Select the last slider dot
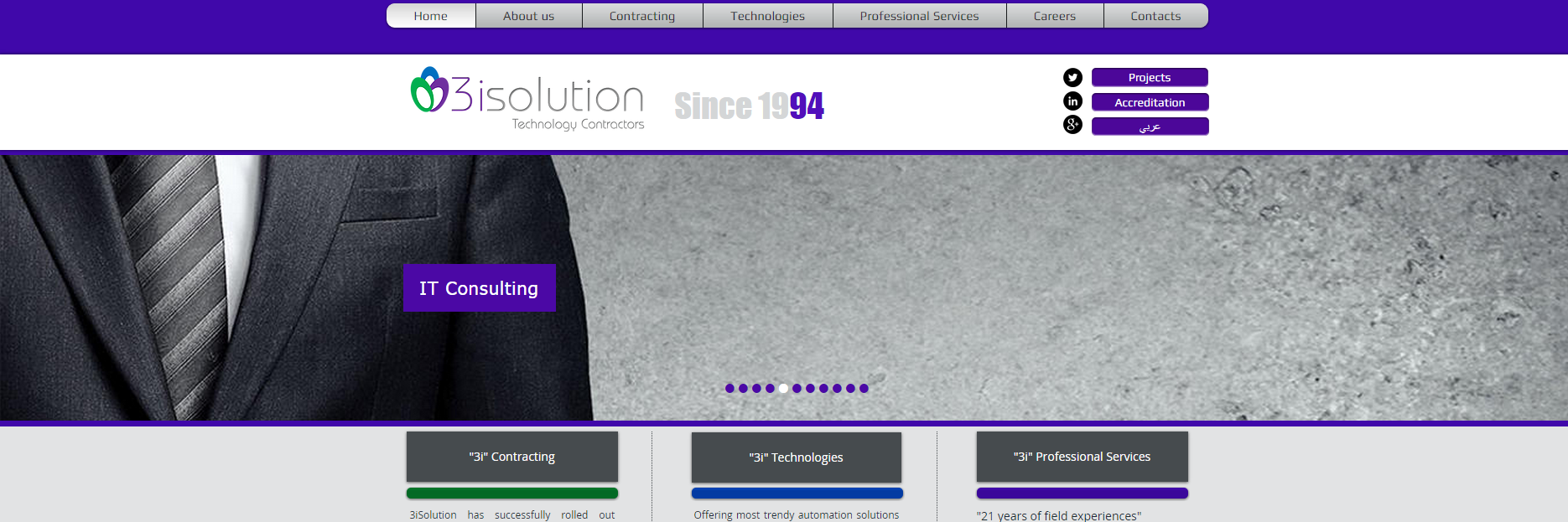 tap(864, 388)
